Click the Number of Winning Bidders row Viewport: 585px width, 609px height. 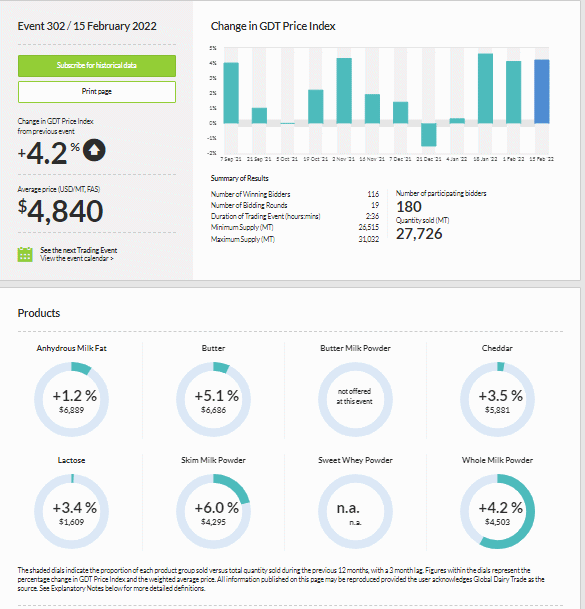[x=295, y=194]
